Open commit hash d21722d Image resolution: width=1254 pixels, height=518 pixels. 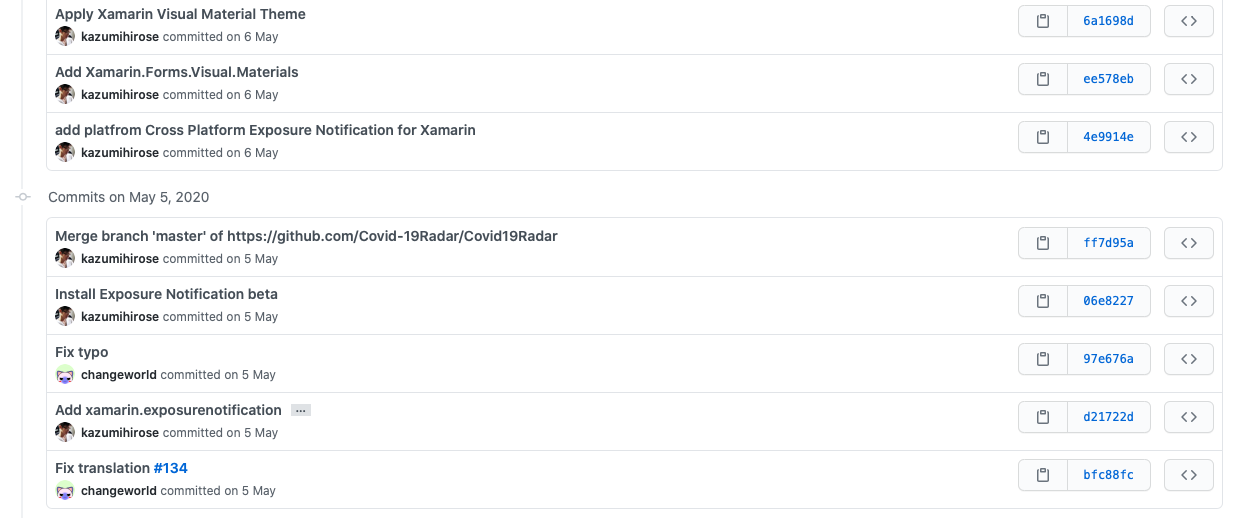(x=1109, y=417)
